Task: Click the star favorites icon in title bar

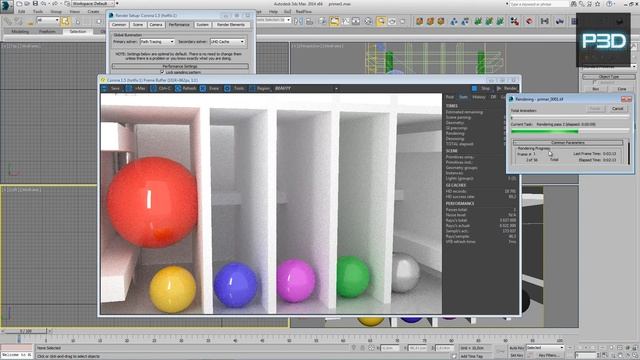Action: [x=598, y=4]
